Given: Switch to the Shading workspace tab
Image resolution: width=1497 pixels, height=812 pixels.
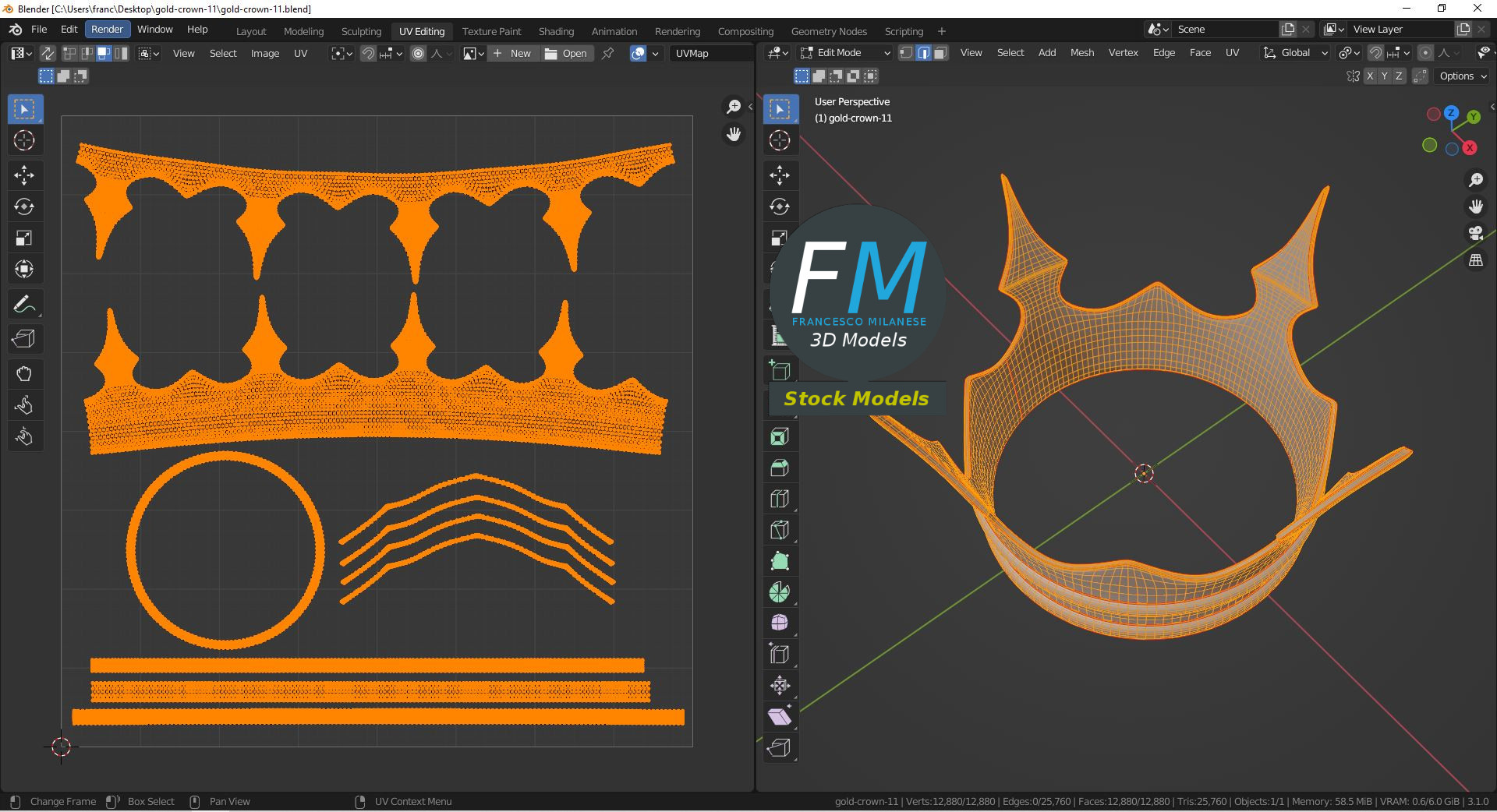Looking at the screenshot, I should (x=556, y=31).
